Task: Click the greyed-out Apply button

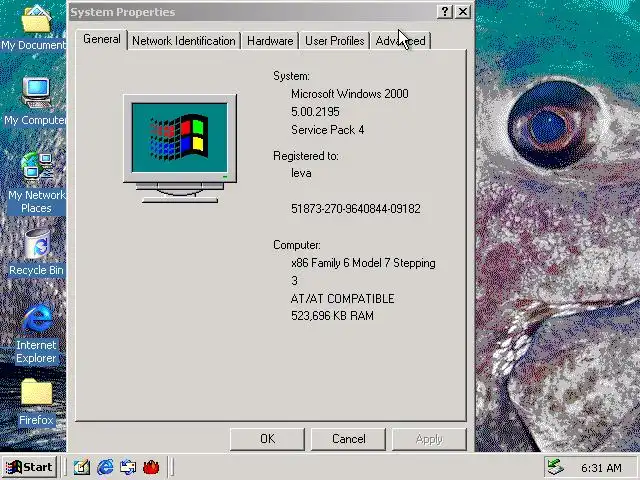Action: click(x=429, y=439)
